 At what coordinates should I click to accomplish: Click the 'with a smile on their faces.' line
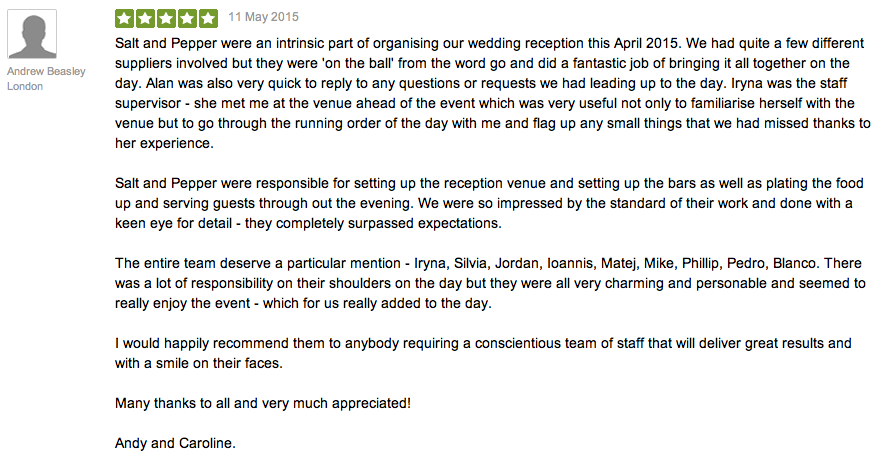[199, 363]
